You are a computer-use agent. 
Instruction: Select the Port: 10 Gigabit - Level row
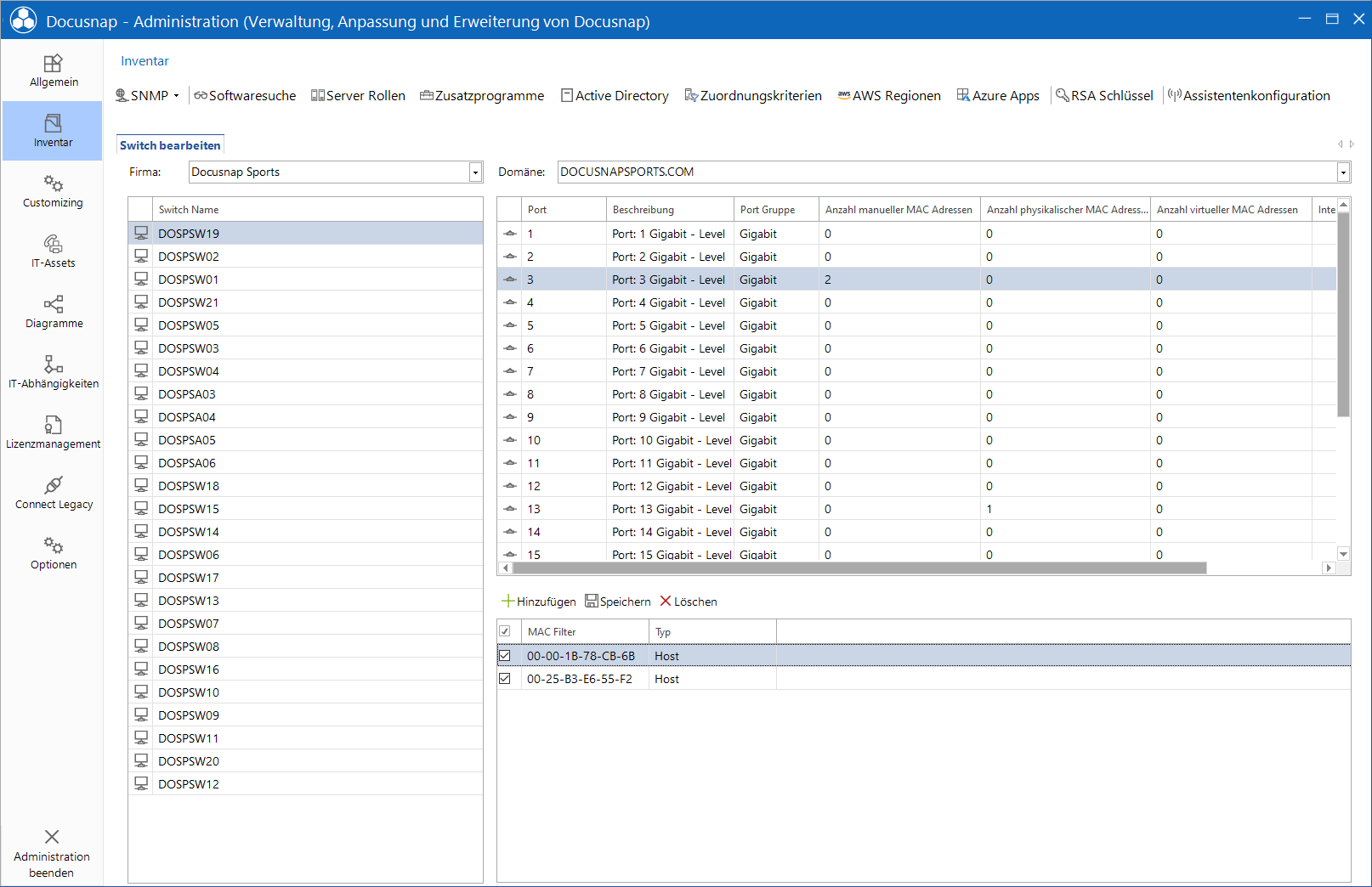916,439
